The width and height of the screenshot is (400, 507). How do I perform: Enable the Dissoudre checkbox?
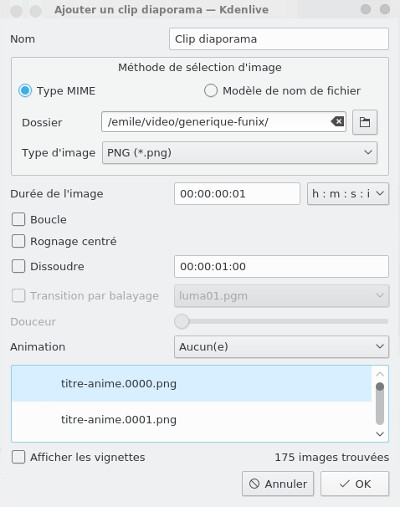(x=18, y=266)
